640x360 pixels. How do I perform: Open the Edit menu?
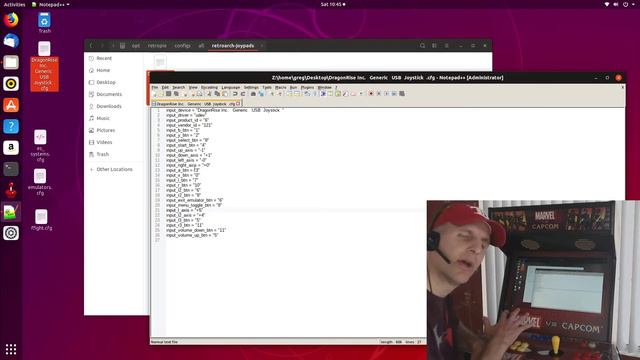[x=165, y=87]
